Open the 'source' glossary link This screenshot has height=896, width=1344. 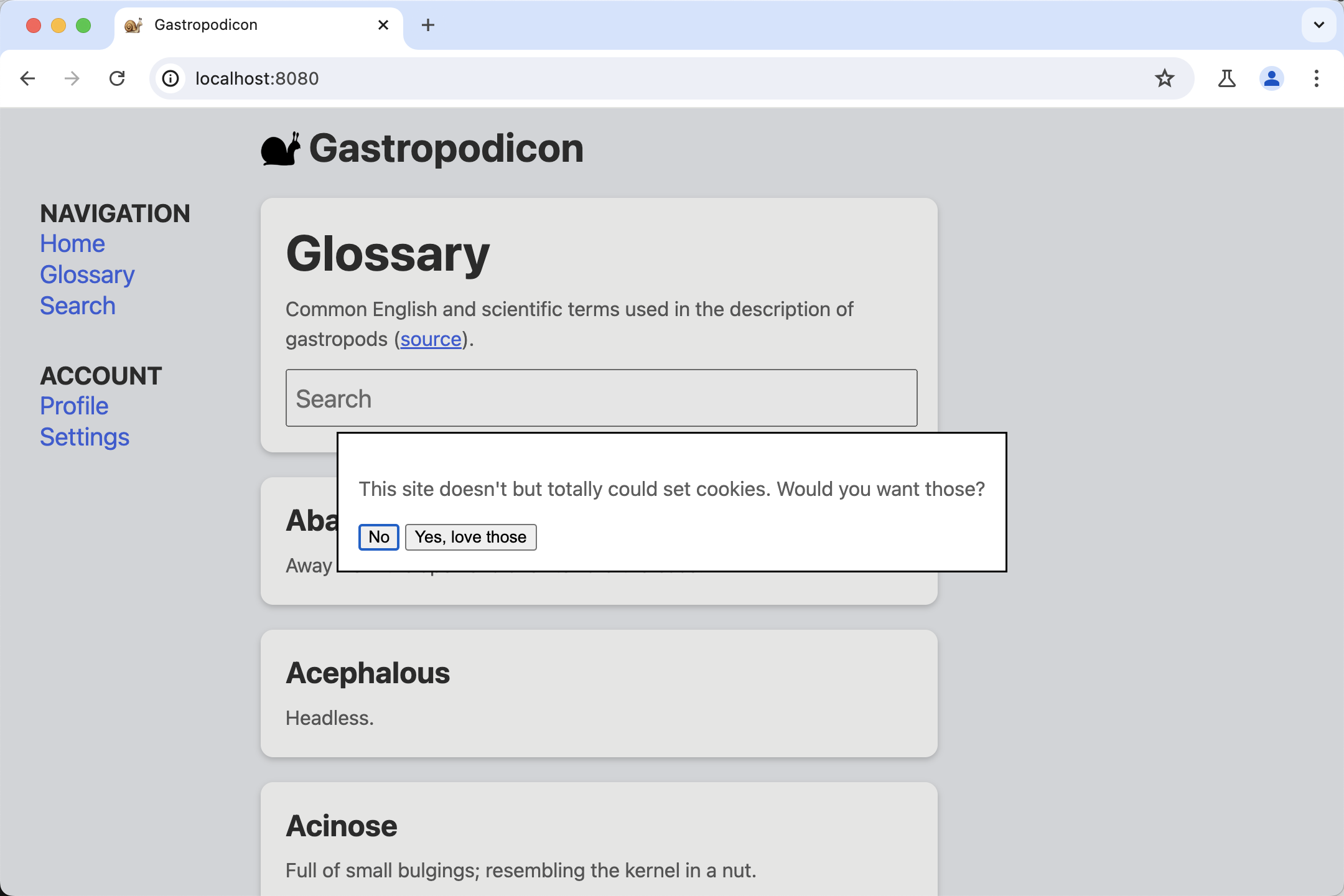430,339
